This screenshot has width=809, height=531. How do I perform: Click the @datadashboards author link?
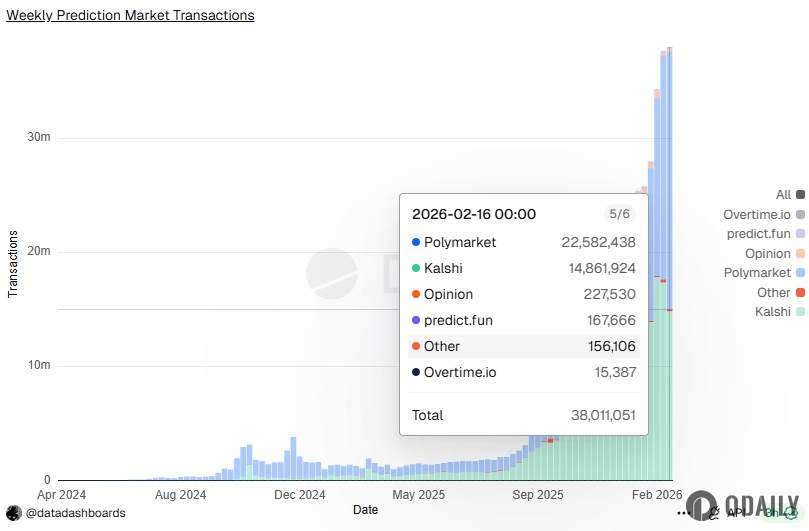75,513
